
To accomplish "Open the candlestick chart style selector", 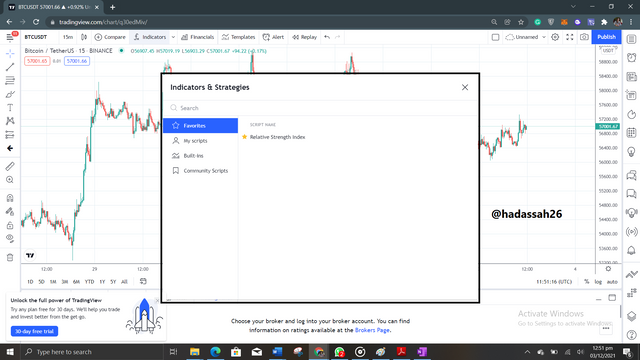I will click(x=84, y=37).
